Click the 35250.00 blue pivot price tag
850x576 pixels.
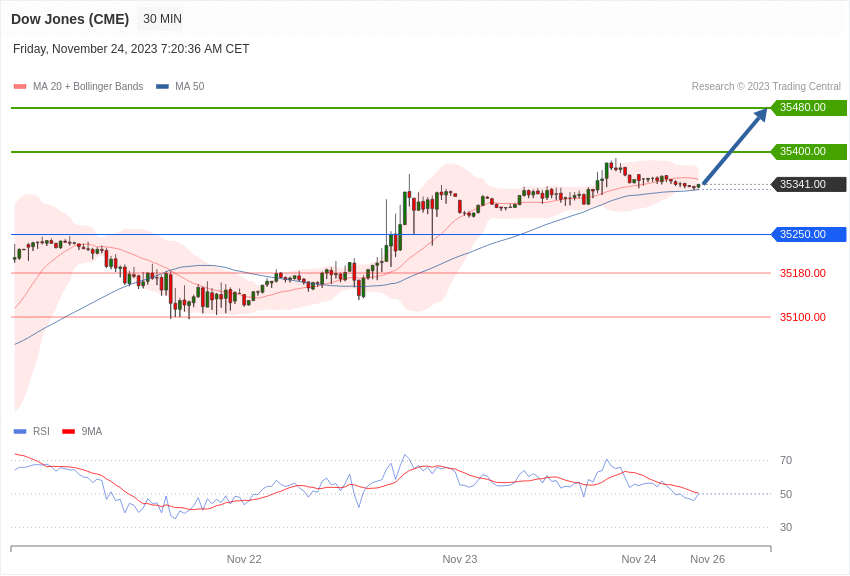(x=808, y=235)
